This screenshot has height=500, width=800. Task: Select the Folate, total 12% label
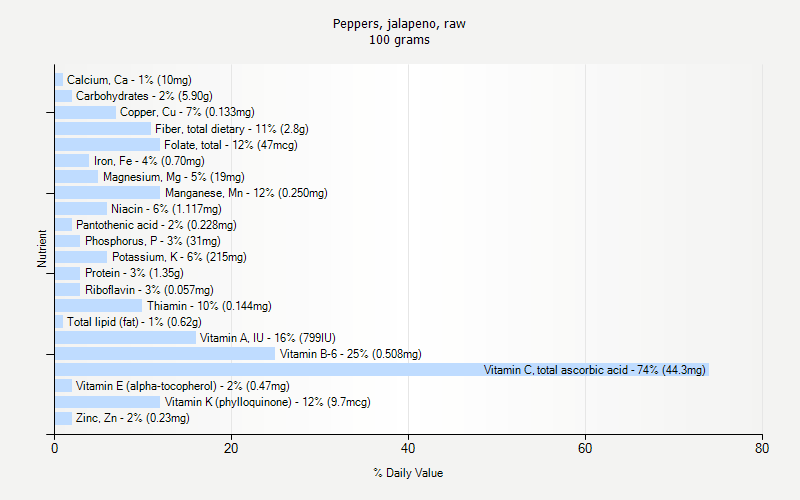coord(231,145)
